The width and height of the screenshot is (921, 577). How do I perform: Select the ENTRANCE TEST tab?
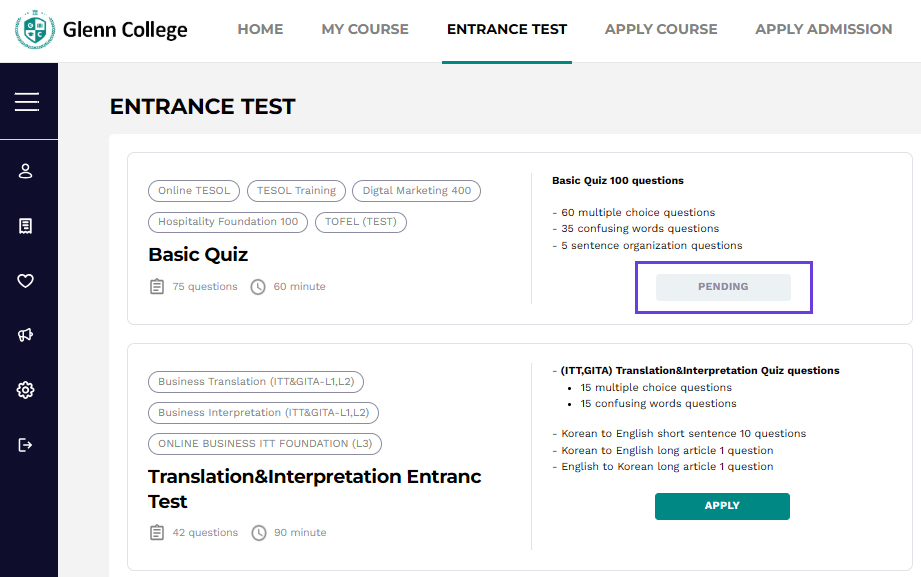pos(507,30)
